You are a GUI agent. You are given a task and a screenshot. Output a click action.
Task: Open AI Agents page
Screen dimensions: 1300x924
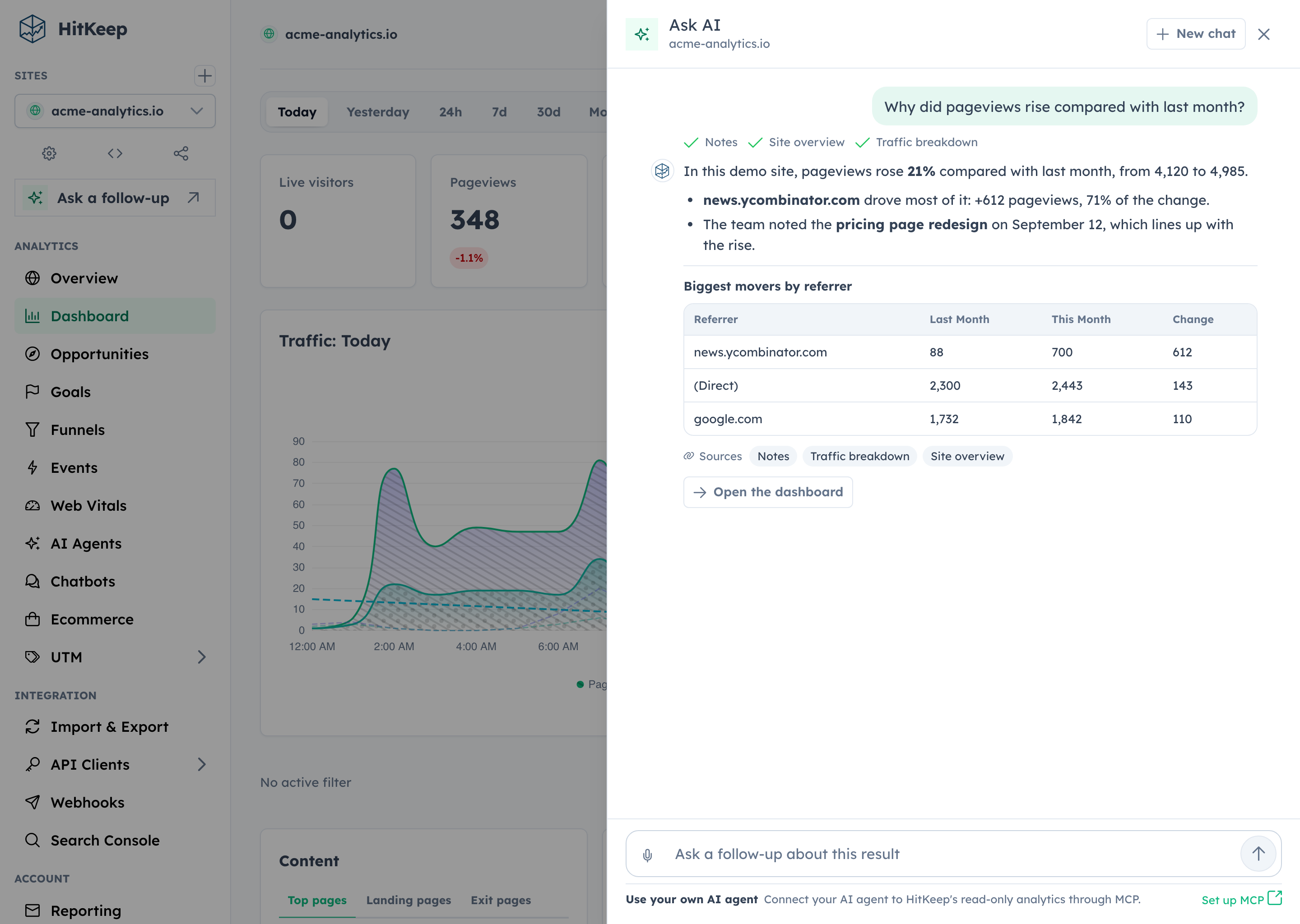click(x=115, y=543)
